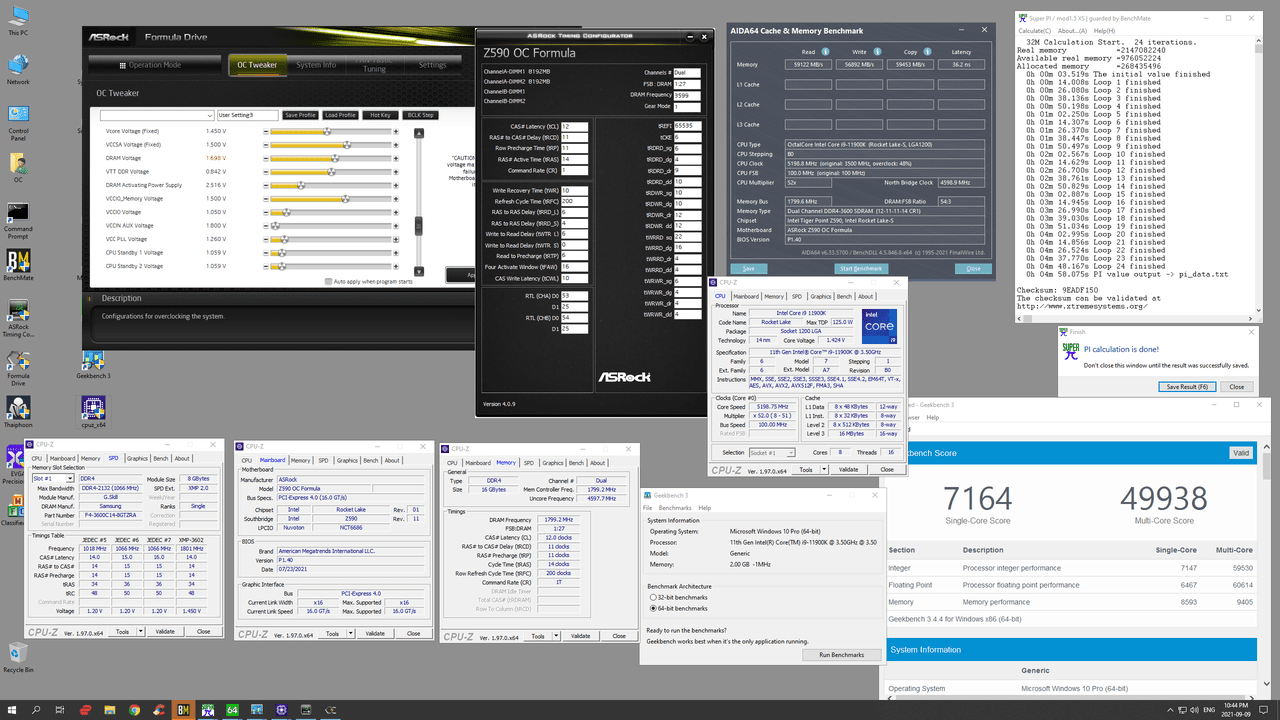Switch to System Info tab in Formula Drive

pos(316,65)
